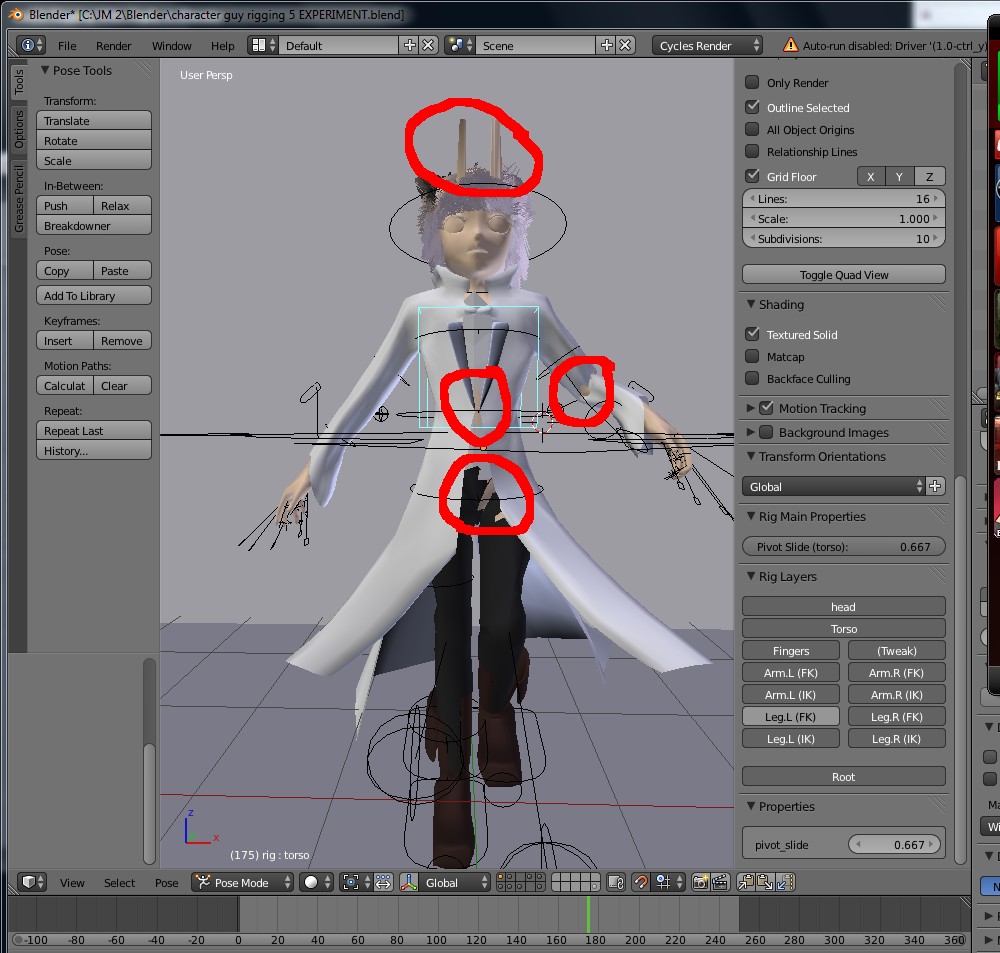Click the OpenGL render animation clapper icon
This screenshot has height=953, width=1000.
tap(719, 882)
